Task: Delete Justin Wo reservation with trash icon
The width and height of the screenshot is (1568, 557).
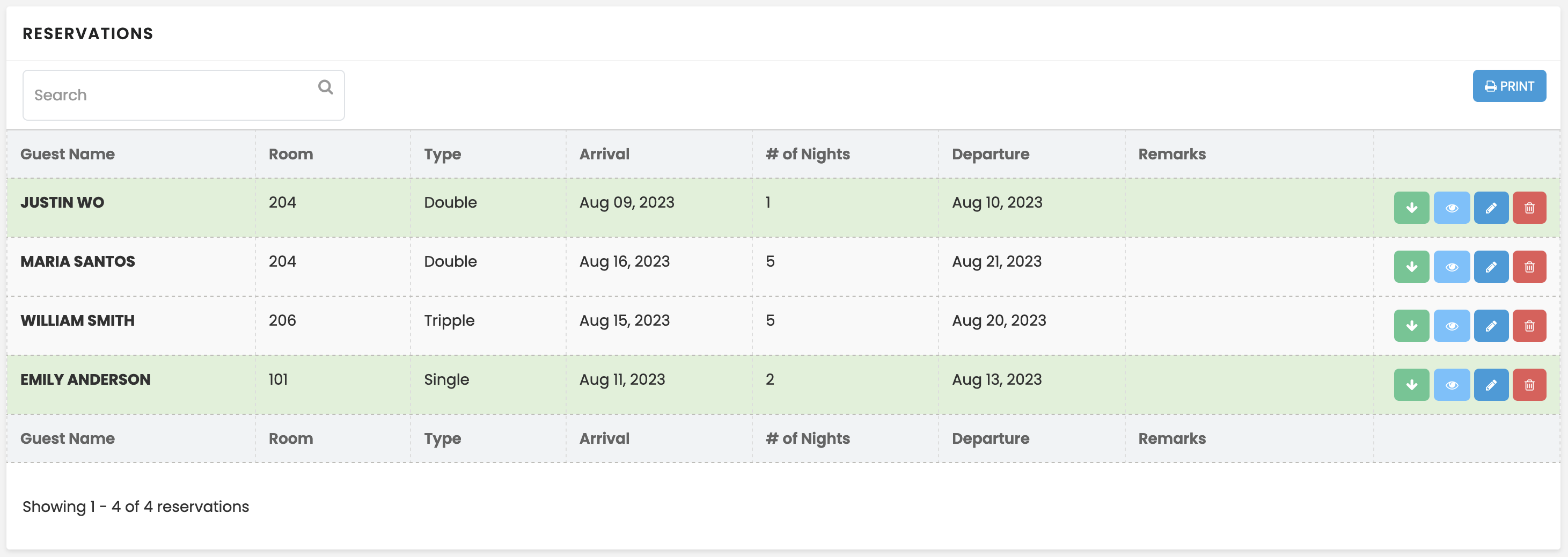Action: click(x=1529, y=208)
